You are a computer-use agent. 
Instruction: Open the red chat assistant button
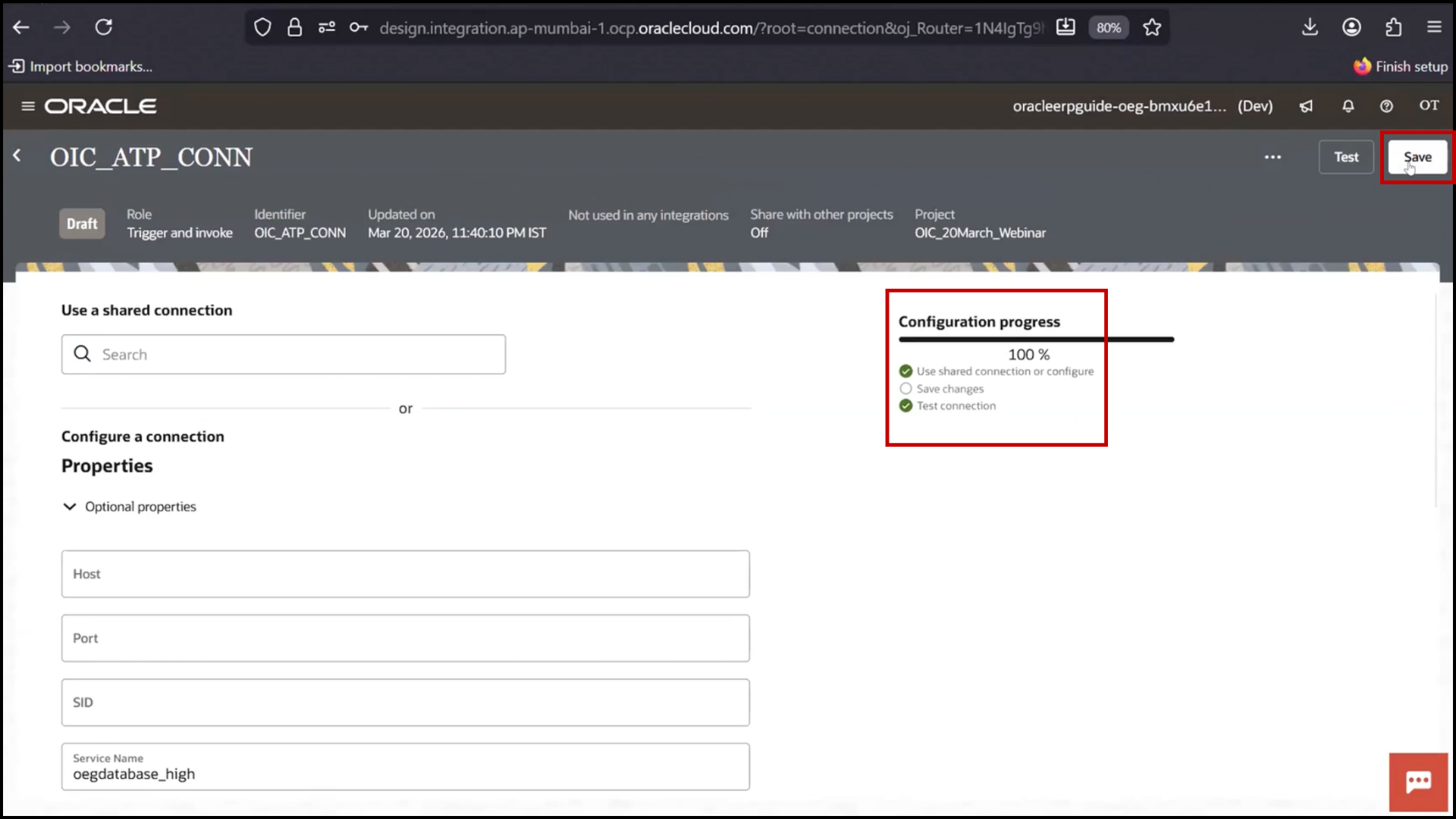(1418, 782)
